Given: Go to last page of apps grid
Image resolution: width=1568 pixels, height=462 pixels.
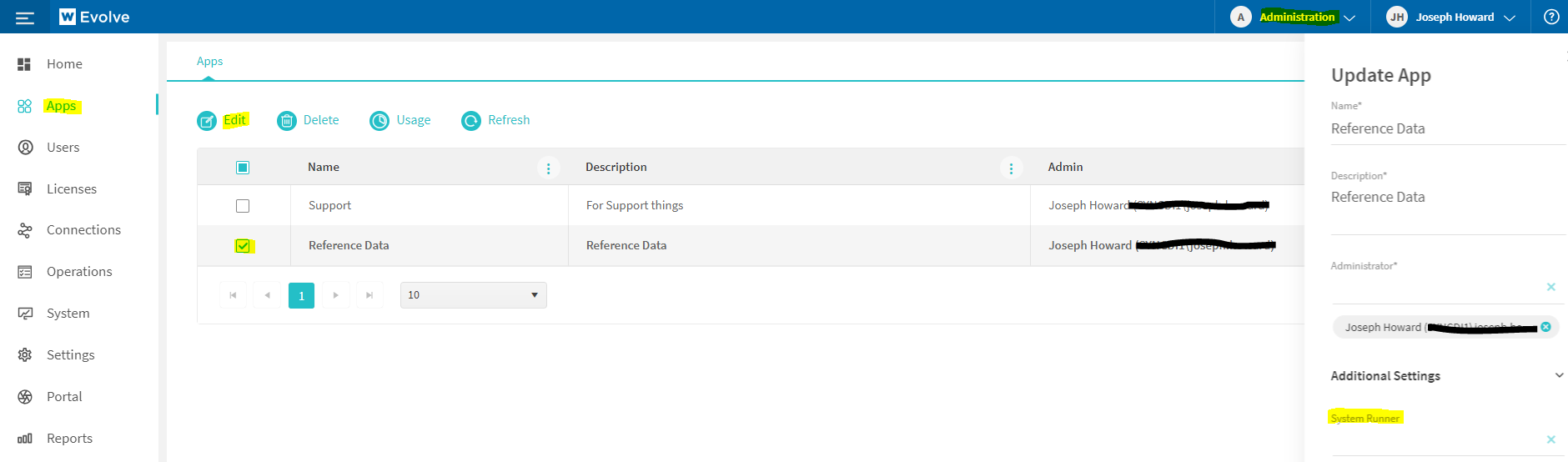Looking at the screenshot, I should [x=369, y=295].
